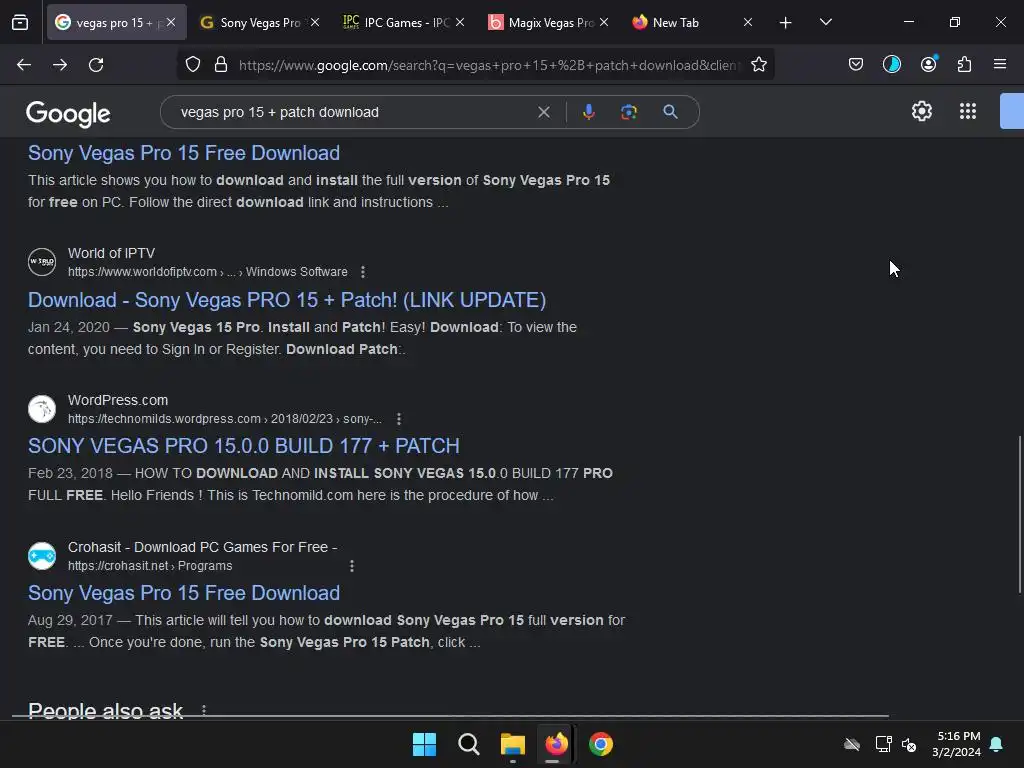Open the Firefox application menu
This screenshot has width=1024, height=768.
pyautogui.click(x=1000, y=64)
